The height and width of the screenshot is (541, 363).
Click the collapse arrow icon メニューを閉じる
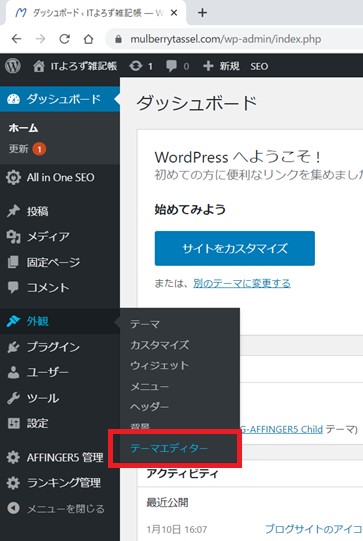pyautogui.click(x=13, y=508)
